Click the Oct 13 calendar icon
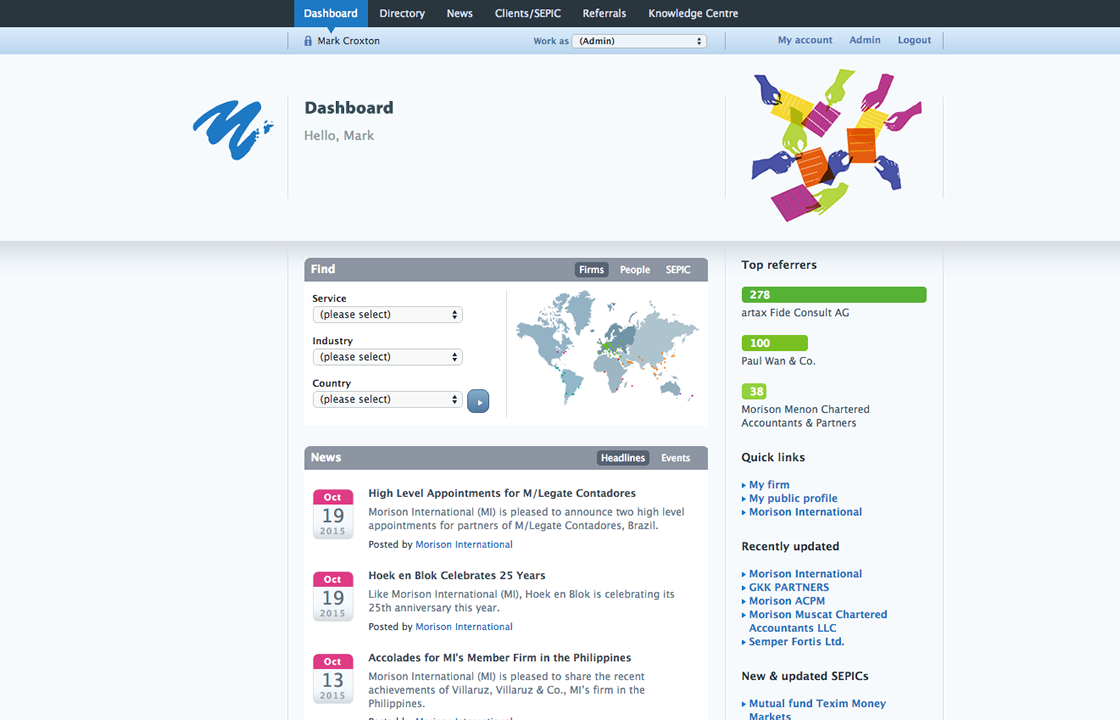The image size is (1120, 720). pyautogui.click(x=333, y=678)
